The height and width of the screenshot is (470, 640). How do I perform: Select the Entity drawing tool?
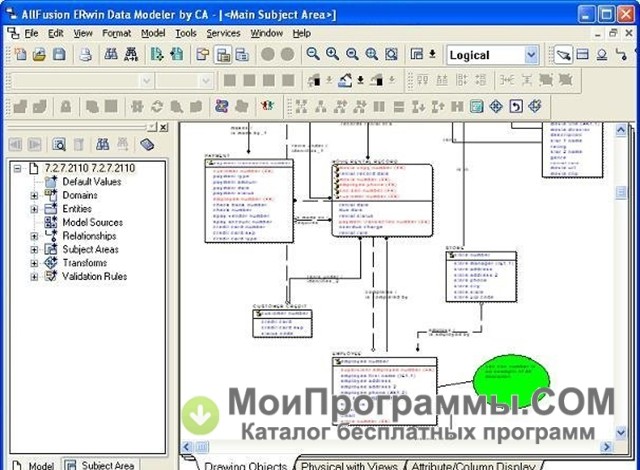click(582, 54)
